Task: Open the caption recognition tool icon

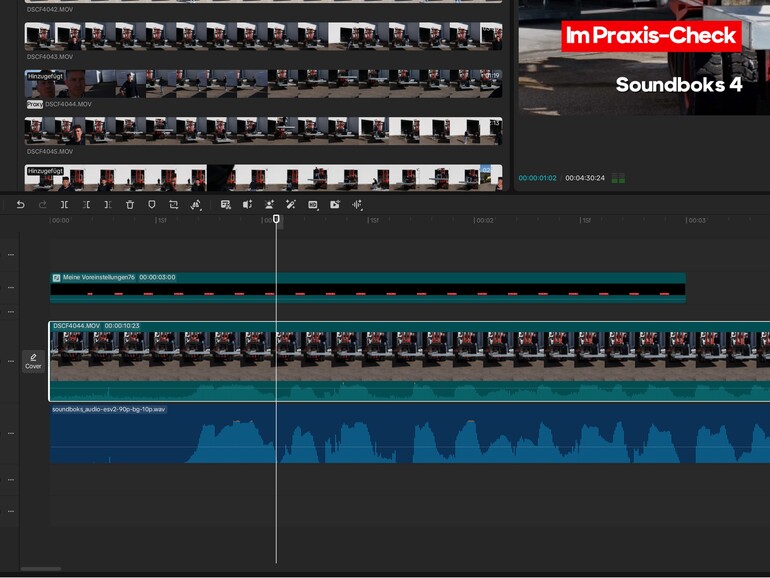Action: pos(226,205)
